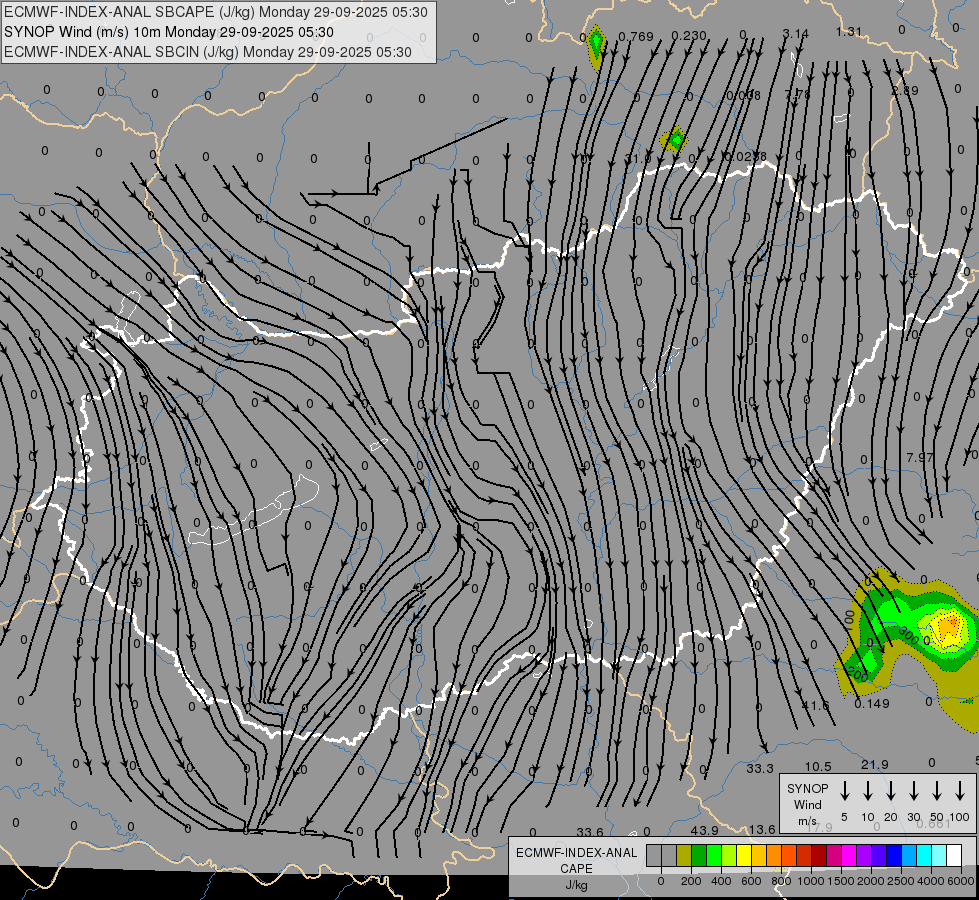Viewport: 979px width, 900px height.
Task: Click the 0.230 value on the map
Action: 689,36
